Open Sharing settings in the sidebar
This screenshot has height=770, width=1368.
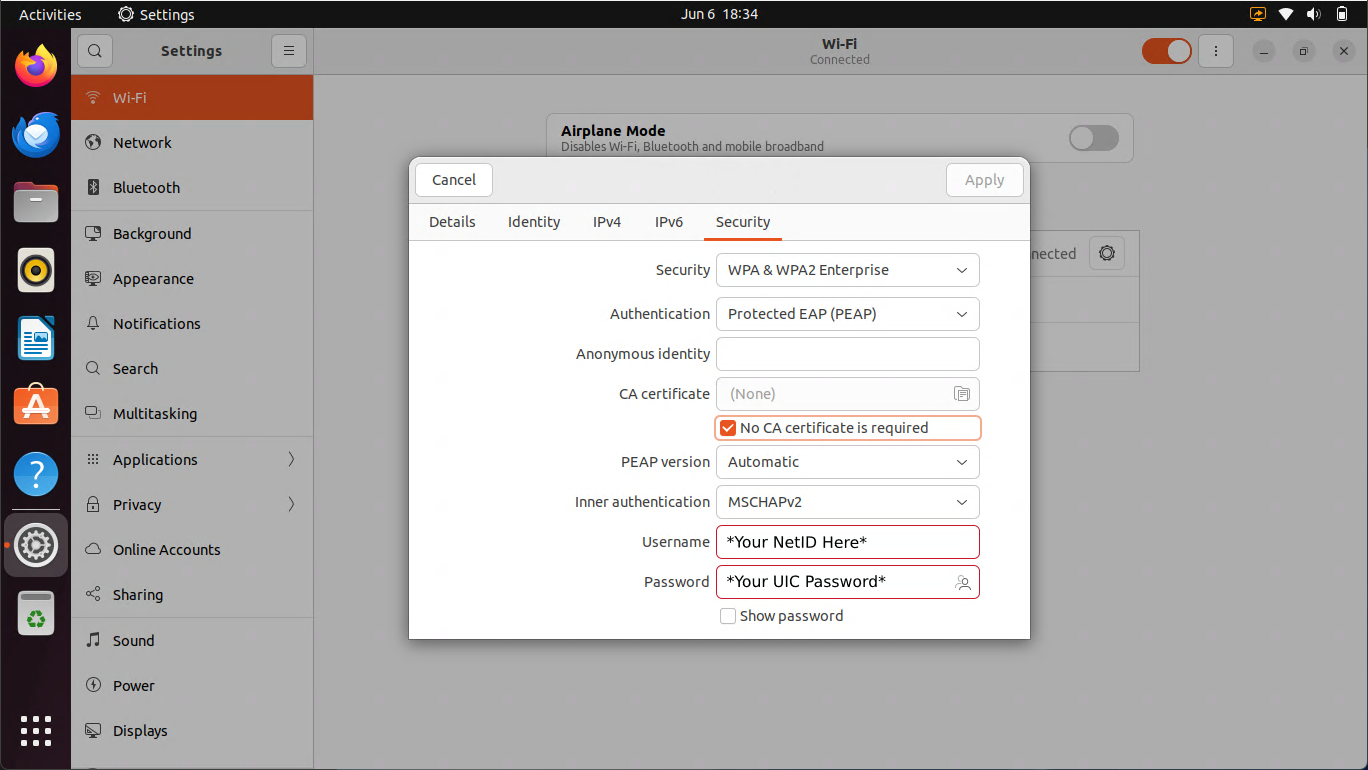(x=192, y=595)
